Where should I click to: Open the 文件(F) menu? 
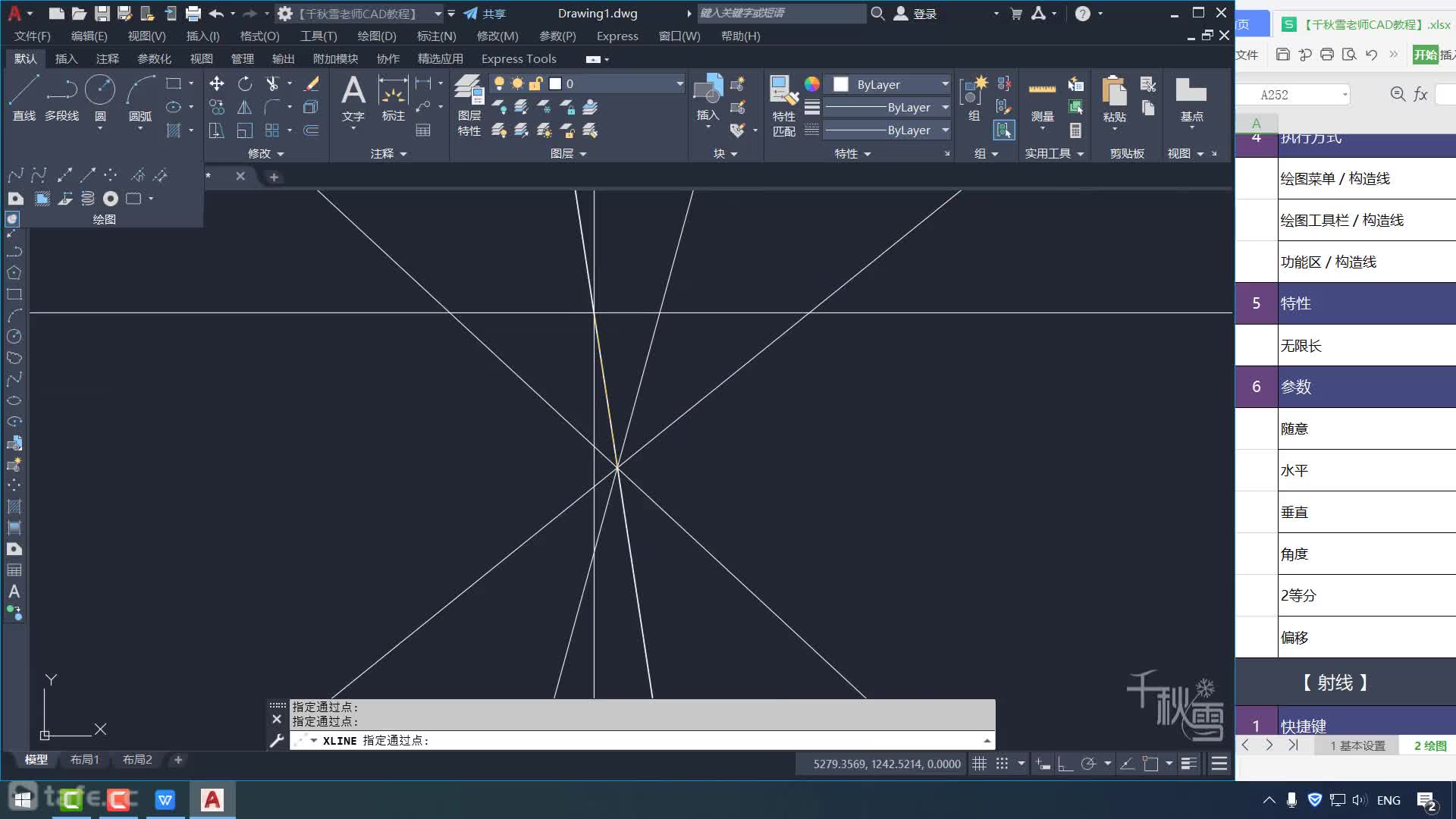[x=33, y=36]
